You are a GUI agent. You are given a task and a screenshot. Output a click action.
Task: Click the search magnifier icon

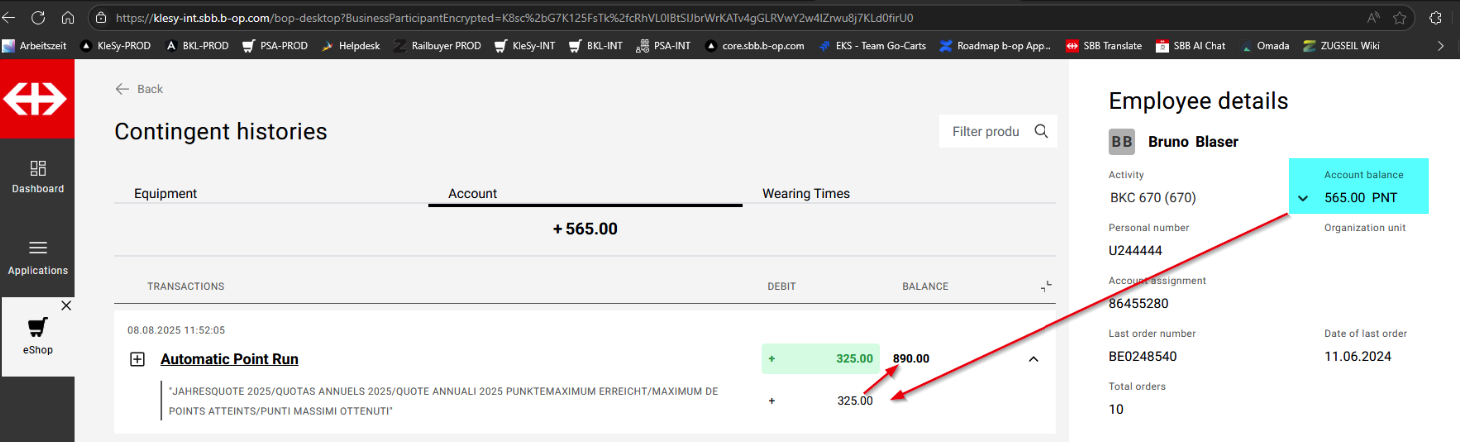(1041, 131)
